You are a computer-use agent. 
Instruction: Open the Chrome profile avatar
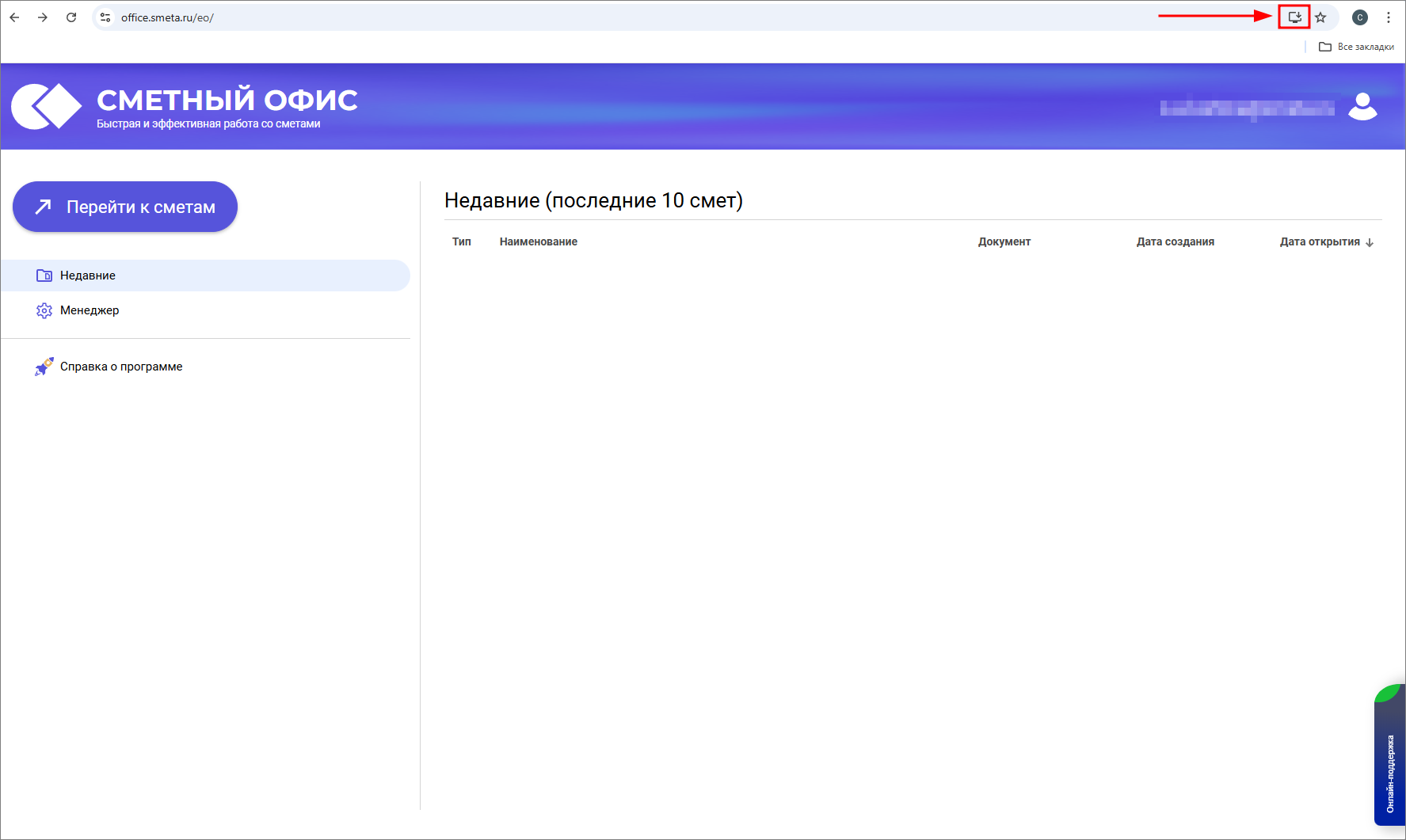pos(1360,17)
